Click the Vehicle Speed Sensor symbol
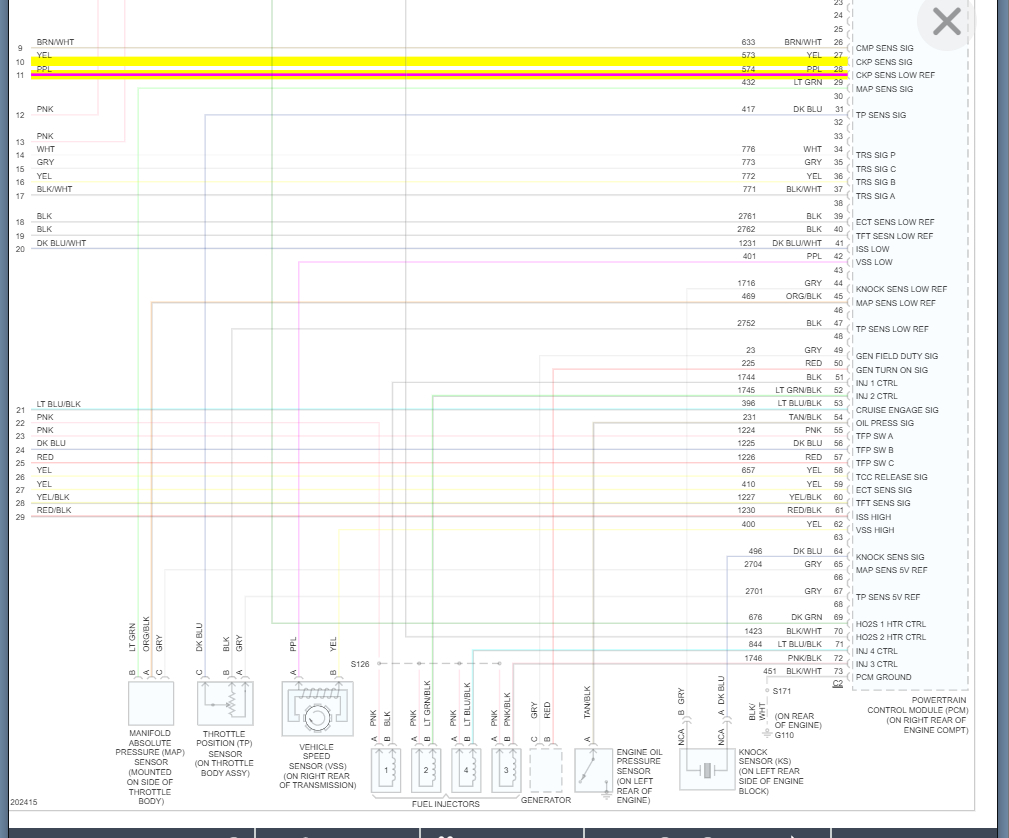This screenshot has height=838, width=1009. pyautogui.click(x=317, y=708)
